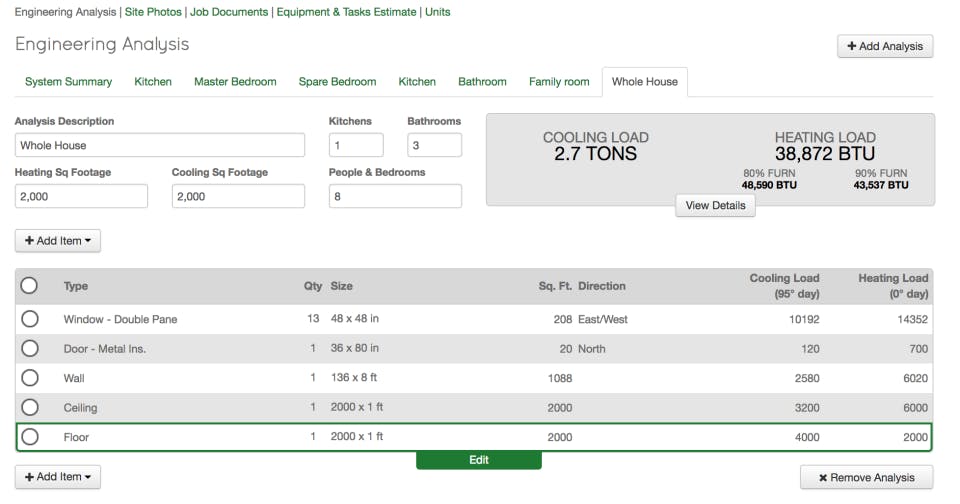Open the Family room tab
The image size is (960, 504).
coord(559,81)
